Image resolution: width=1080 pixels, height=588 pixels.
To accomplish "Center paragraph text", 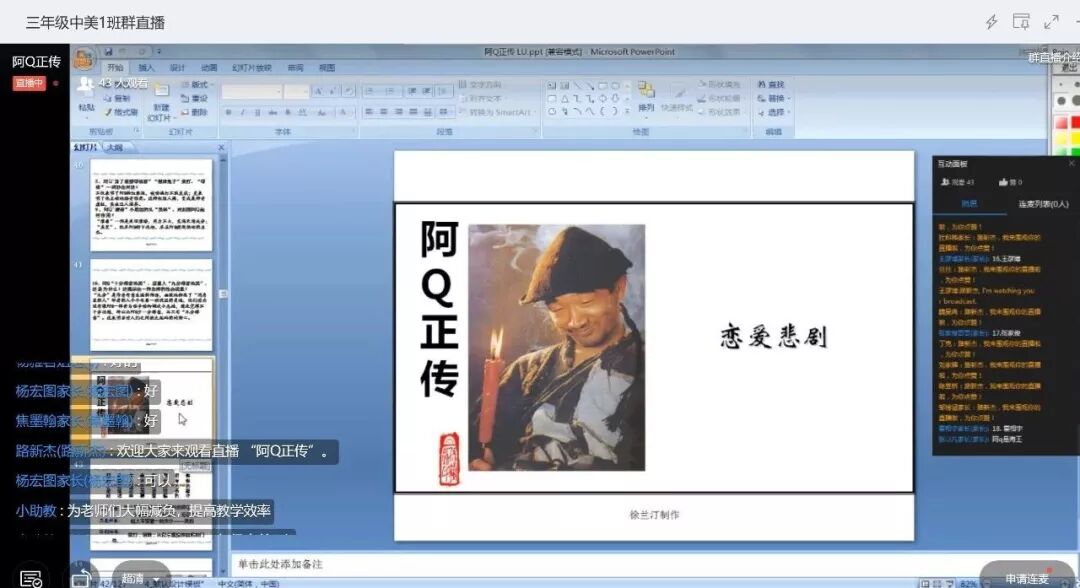I will 384,112.
